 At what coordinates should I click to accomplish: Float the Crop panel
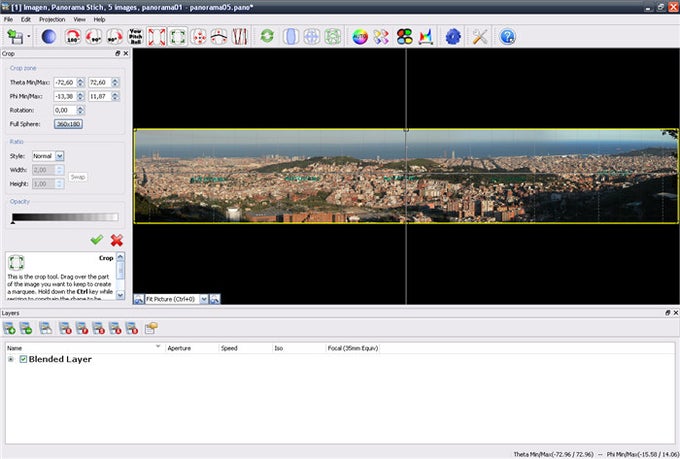click(118, 53)
